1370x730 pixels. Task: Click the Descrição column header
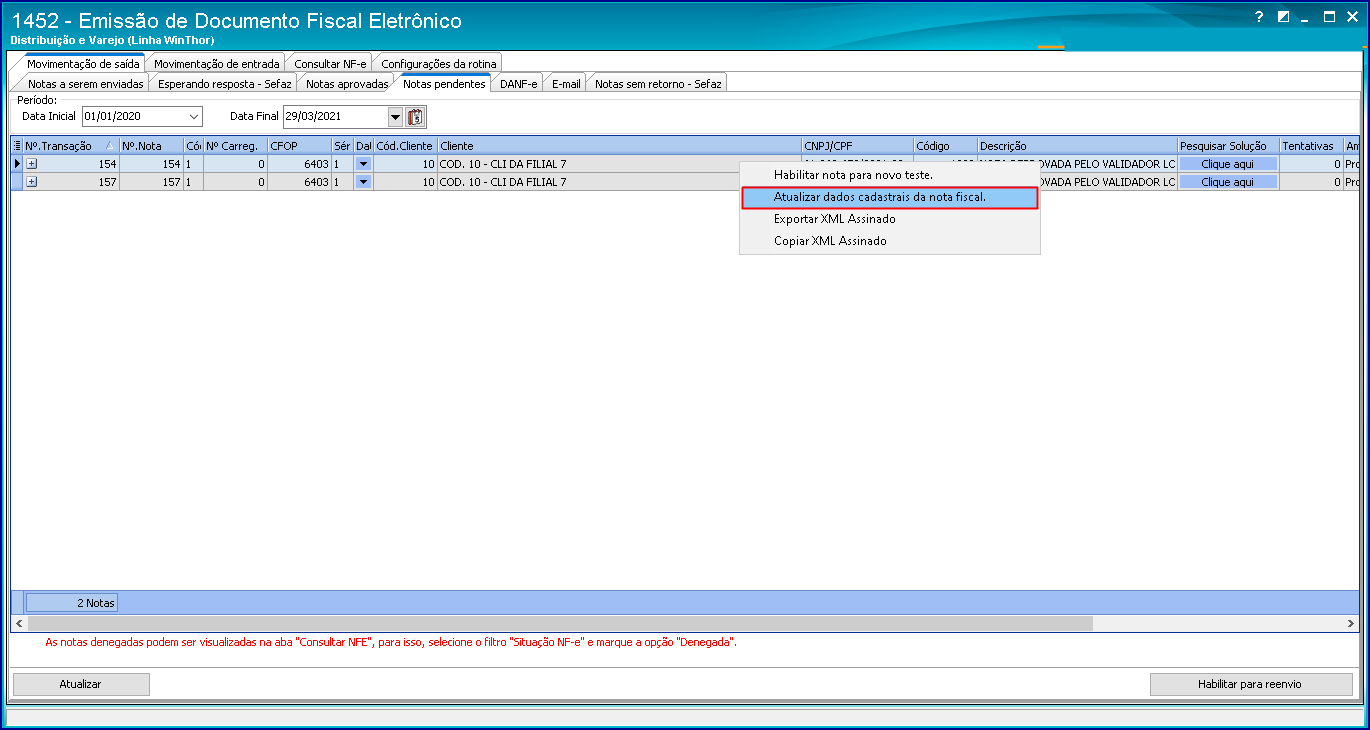pos(1077,146)
